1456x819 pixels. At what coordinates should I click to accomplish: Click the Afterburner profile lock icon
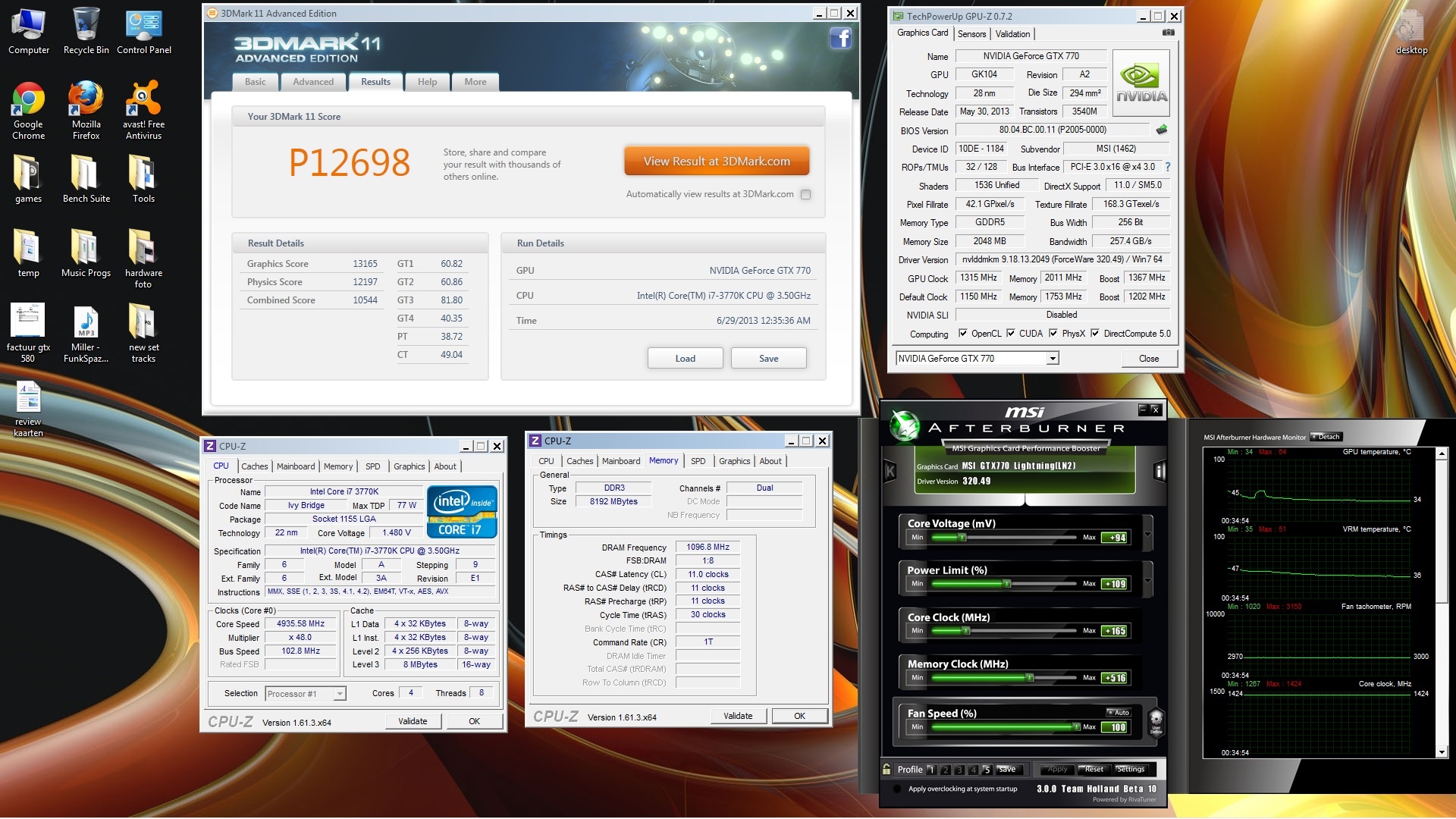886,769
